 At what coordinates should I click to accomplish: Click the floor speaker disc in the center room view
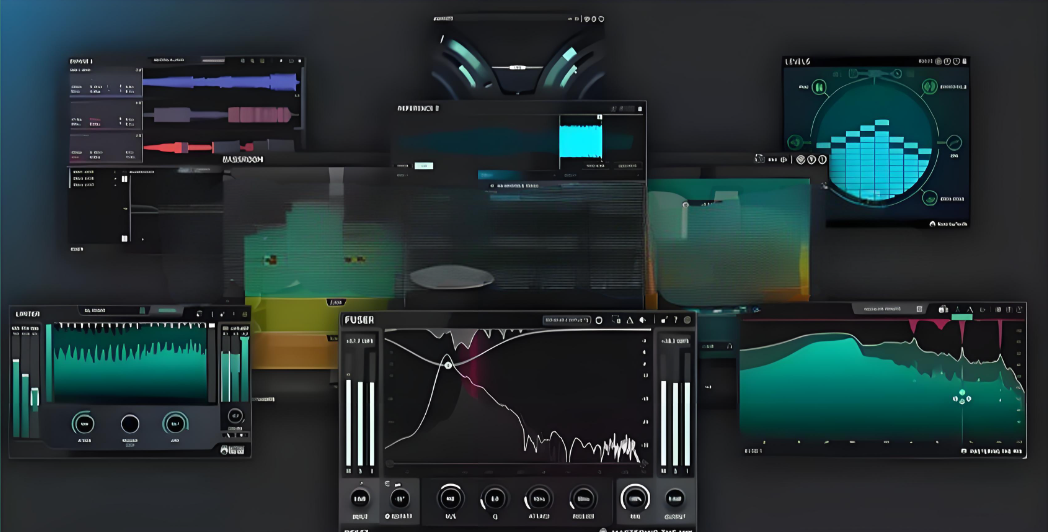pyautogui.click(x=452, y=277)
